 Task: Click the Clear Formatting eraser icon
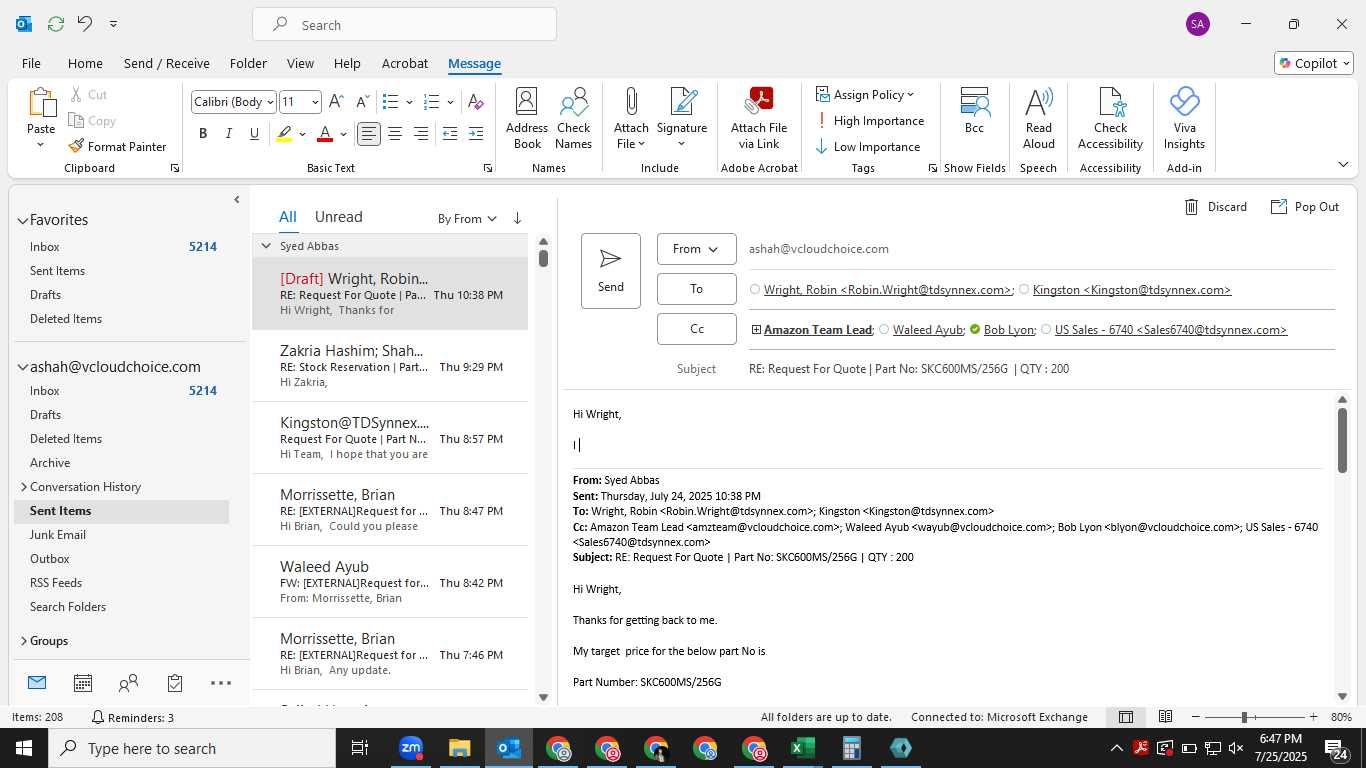pos(476,102)
